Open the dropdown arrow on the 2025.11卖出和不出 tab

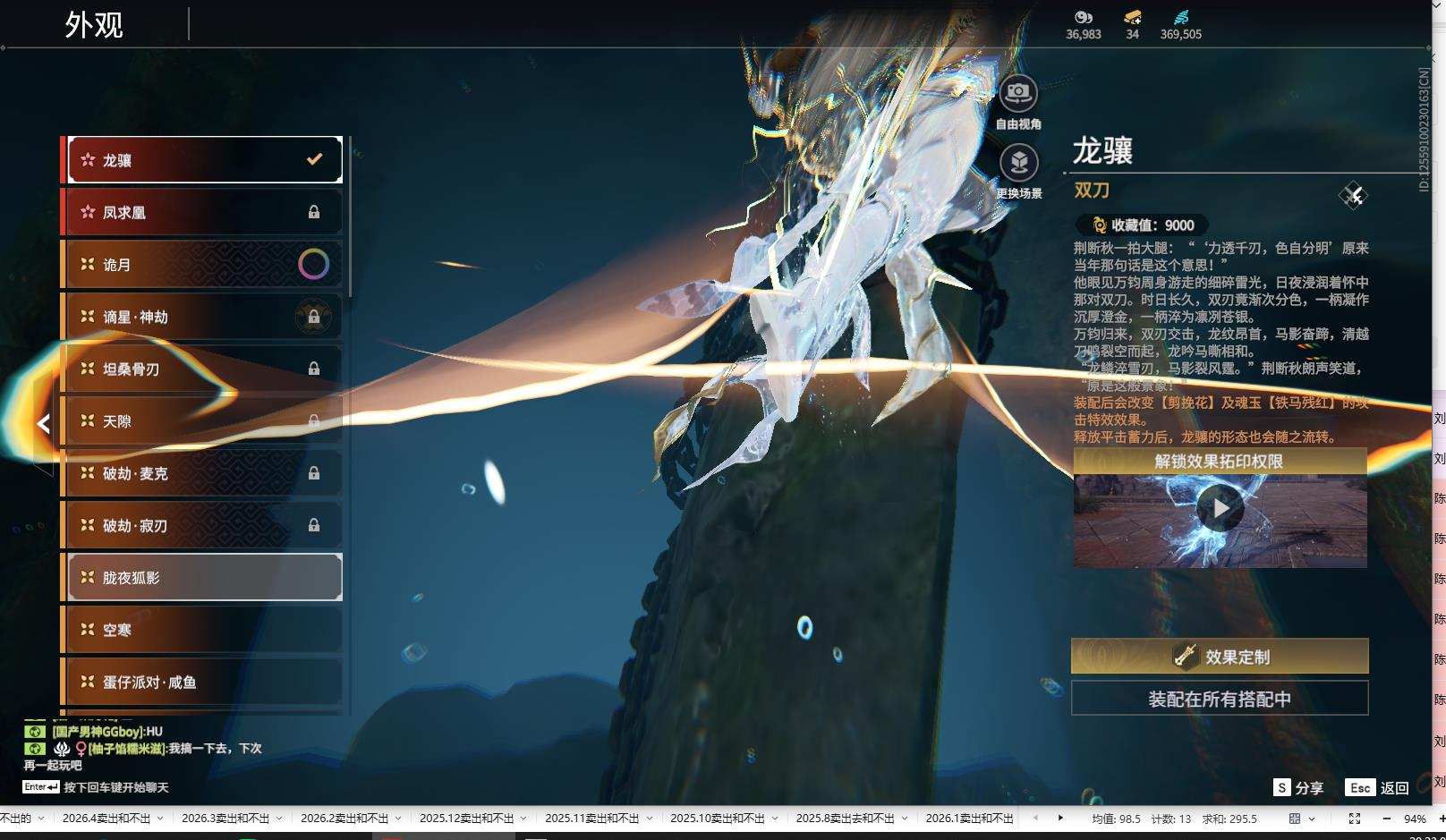(x=650, y=819)
